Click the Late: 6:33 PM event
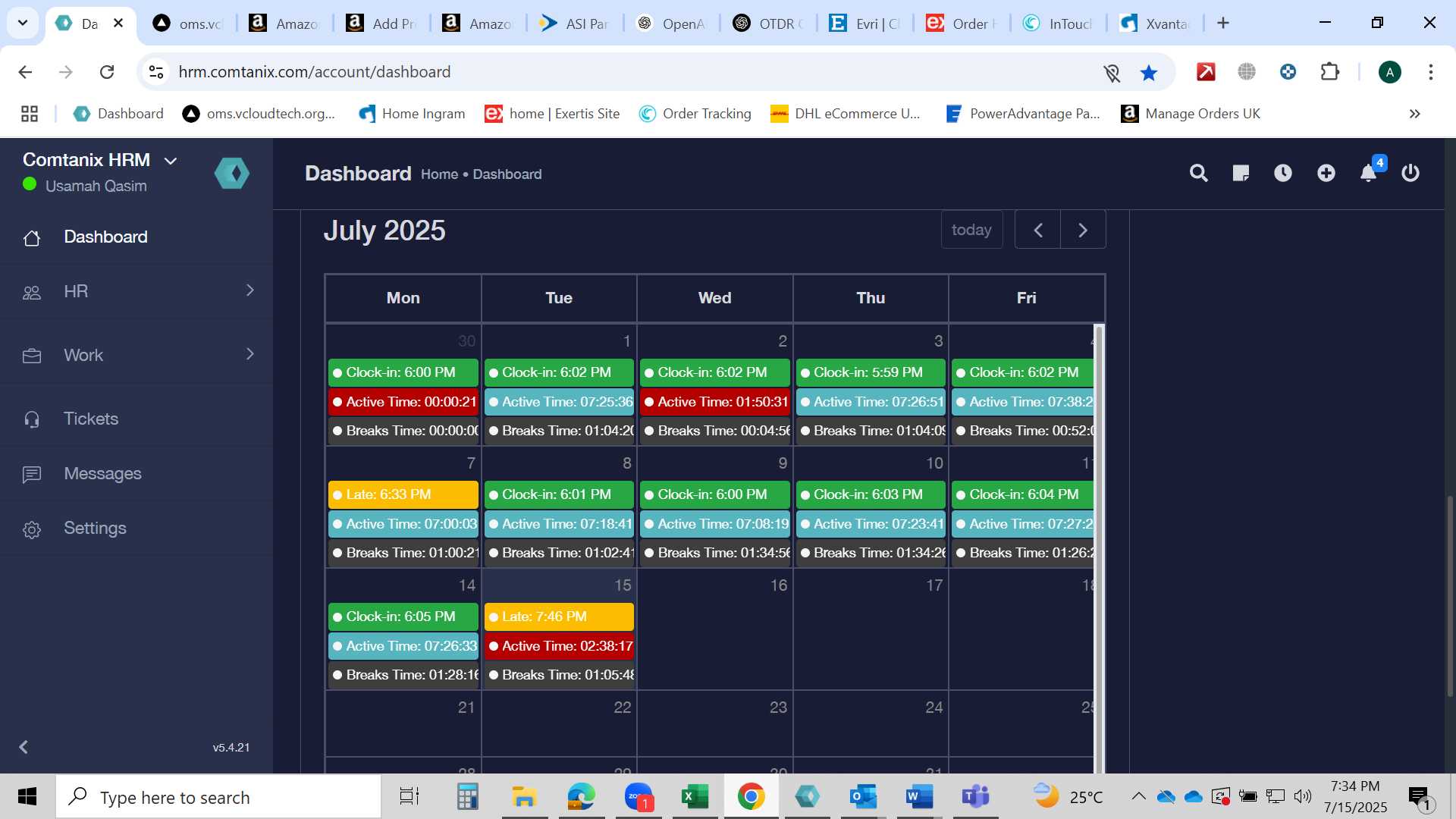1456x819 pixels. pyautogui.click(x=403, y=494)
